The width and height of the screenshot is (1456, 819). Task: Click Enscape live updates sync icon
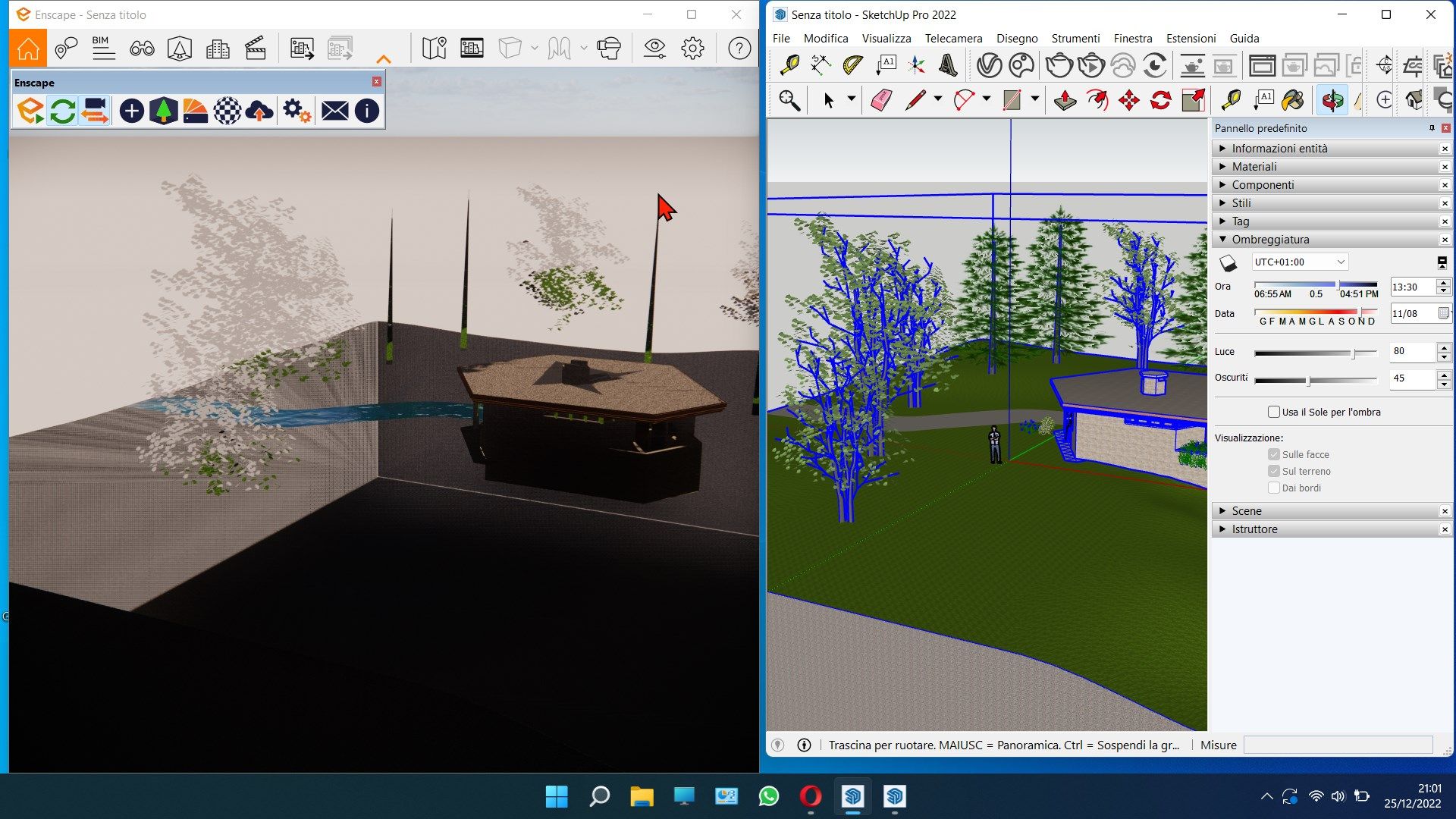pos(62,111)
